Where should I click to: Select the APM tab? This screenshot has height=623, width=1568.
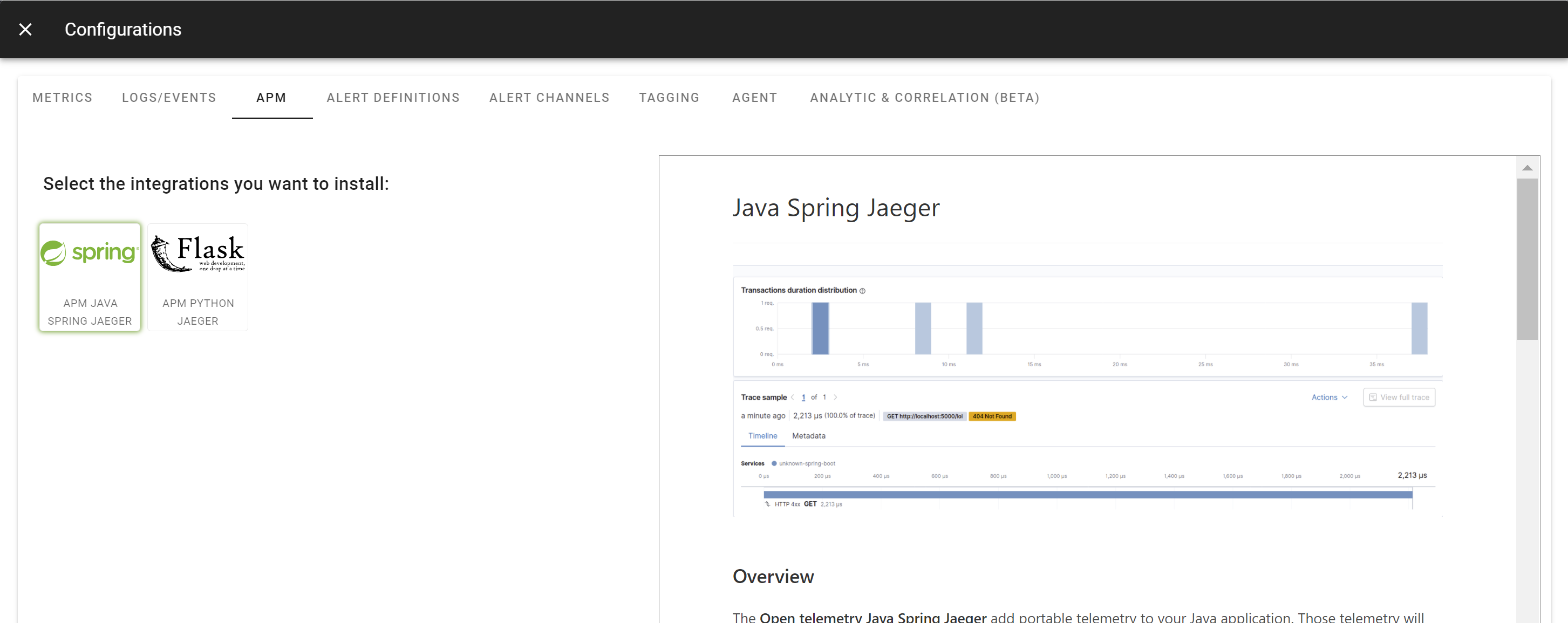(271, 97)
